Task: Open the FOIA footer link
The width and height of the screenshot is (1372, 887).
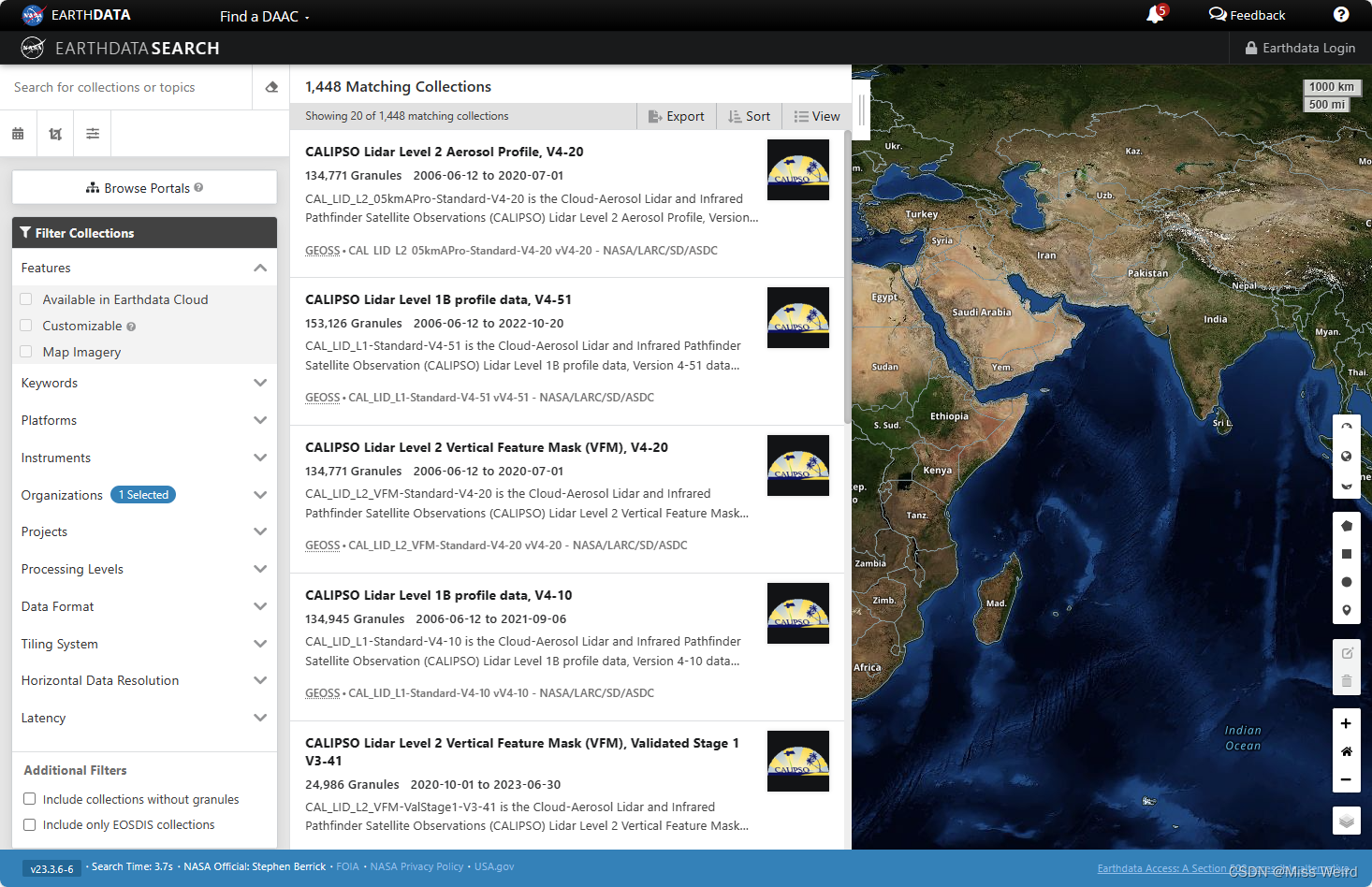Action: click(347, 866)
